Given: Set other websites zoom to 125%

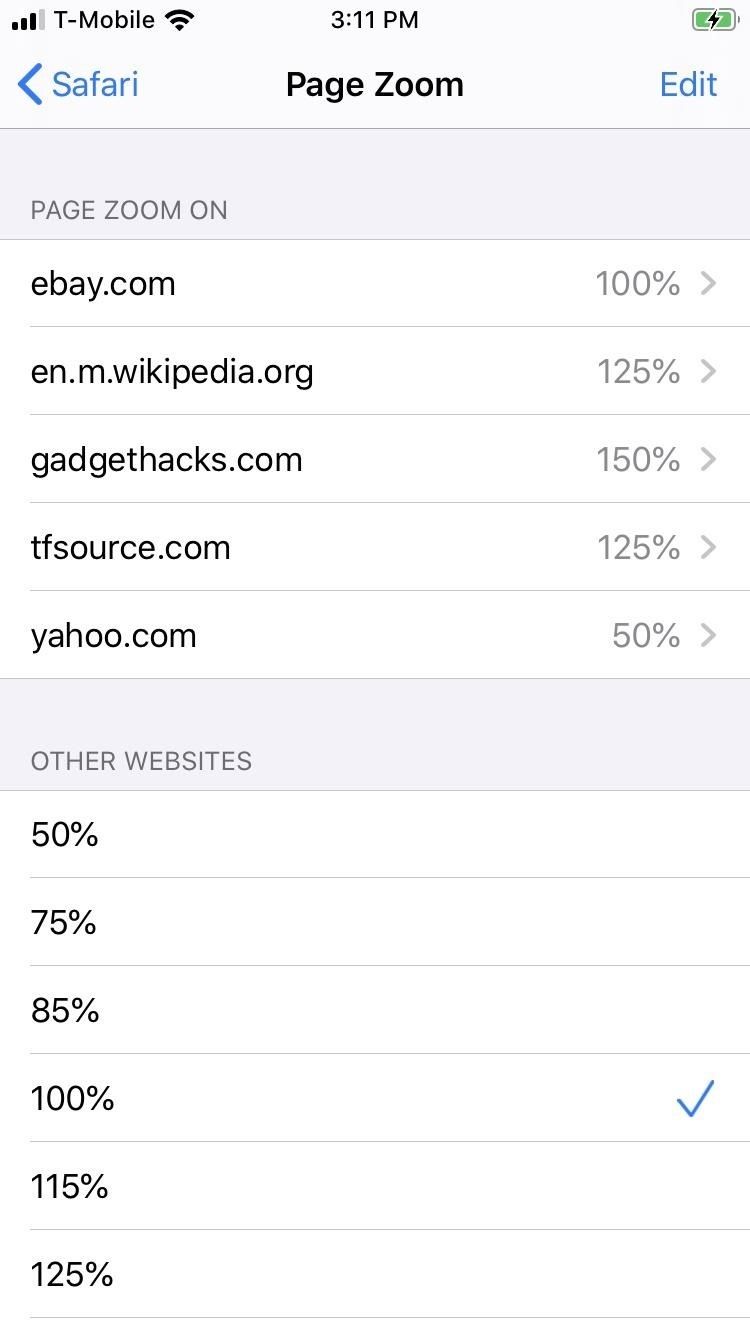Looking at the screenshot, I should 375,1275.
